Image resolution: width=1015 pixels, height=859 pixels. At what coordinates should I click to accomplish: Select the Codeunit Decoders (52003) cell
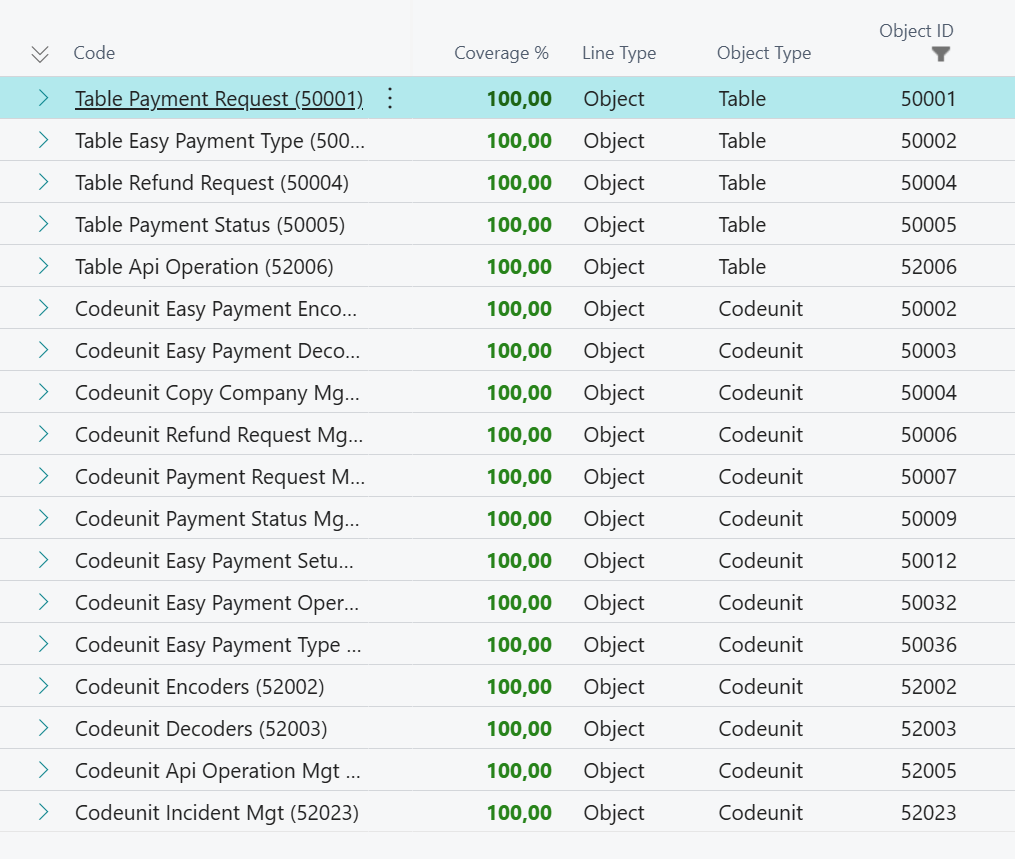click(x=201, y=729)
